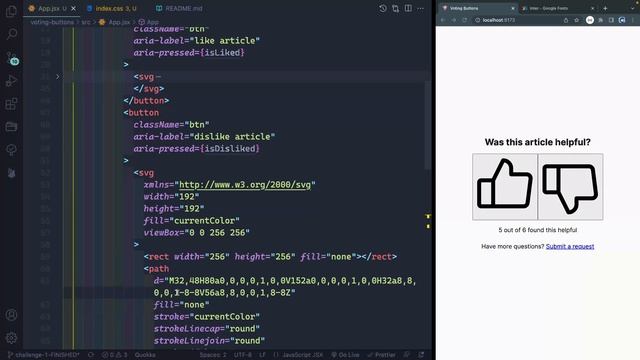Viewport: 640px width, 360px height.
Task: Switch to the index.css tab
Action: coord(111,8)
